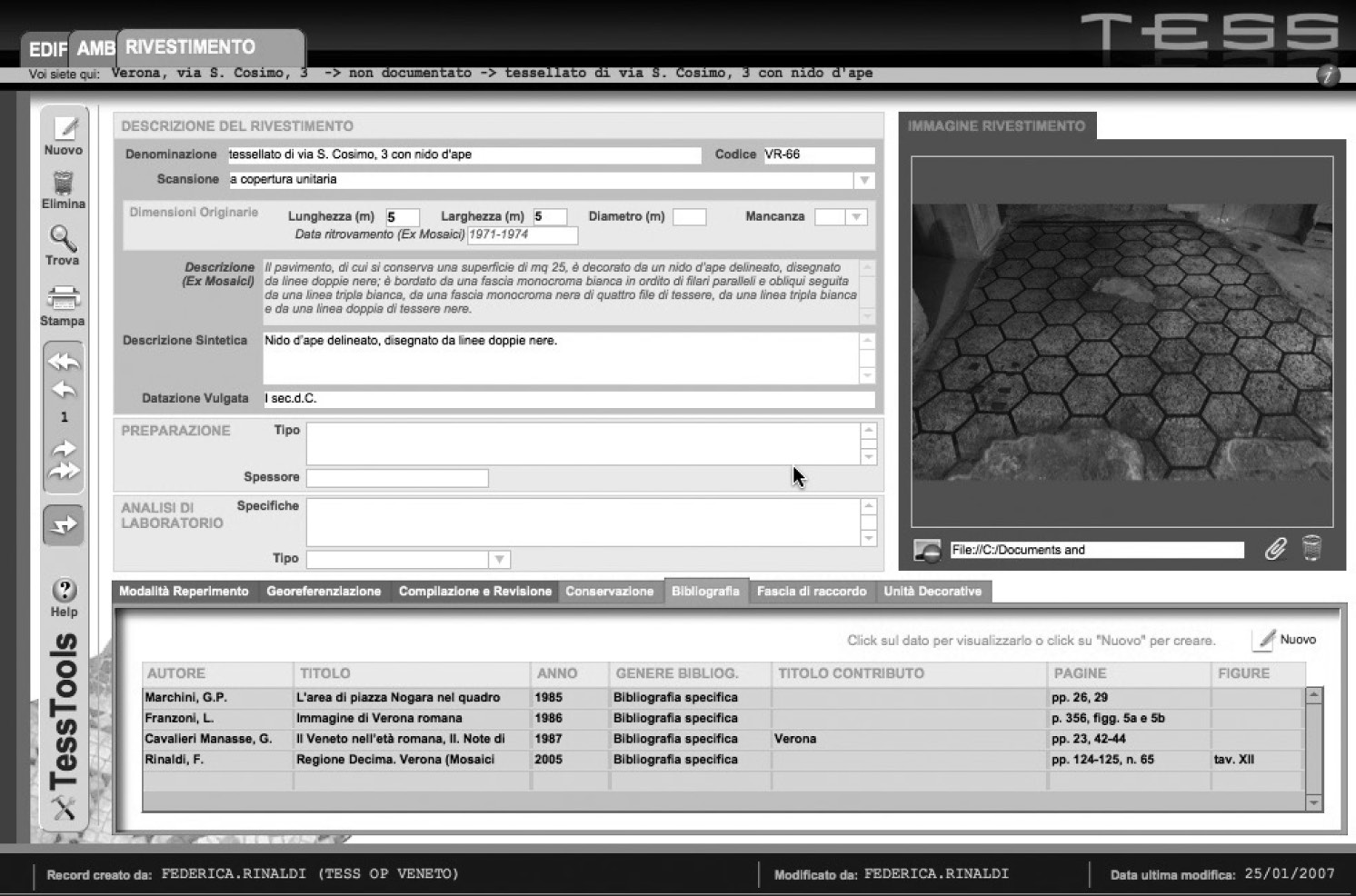
Task: Select the Franzoni, L. bibliography row
Action: coord(723,719)
